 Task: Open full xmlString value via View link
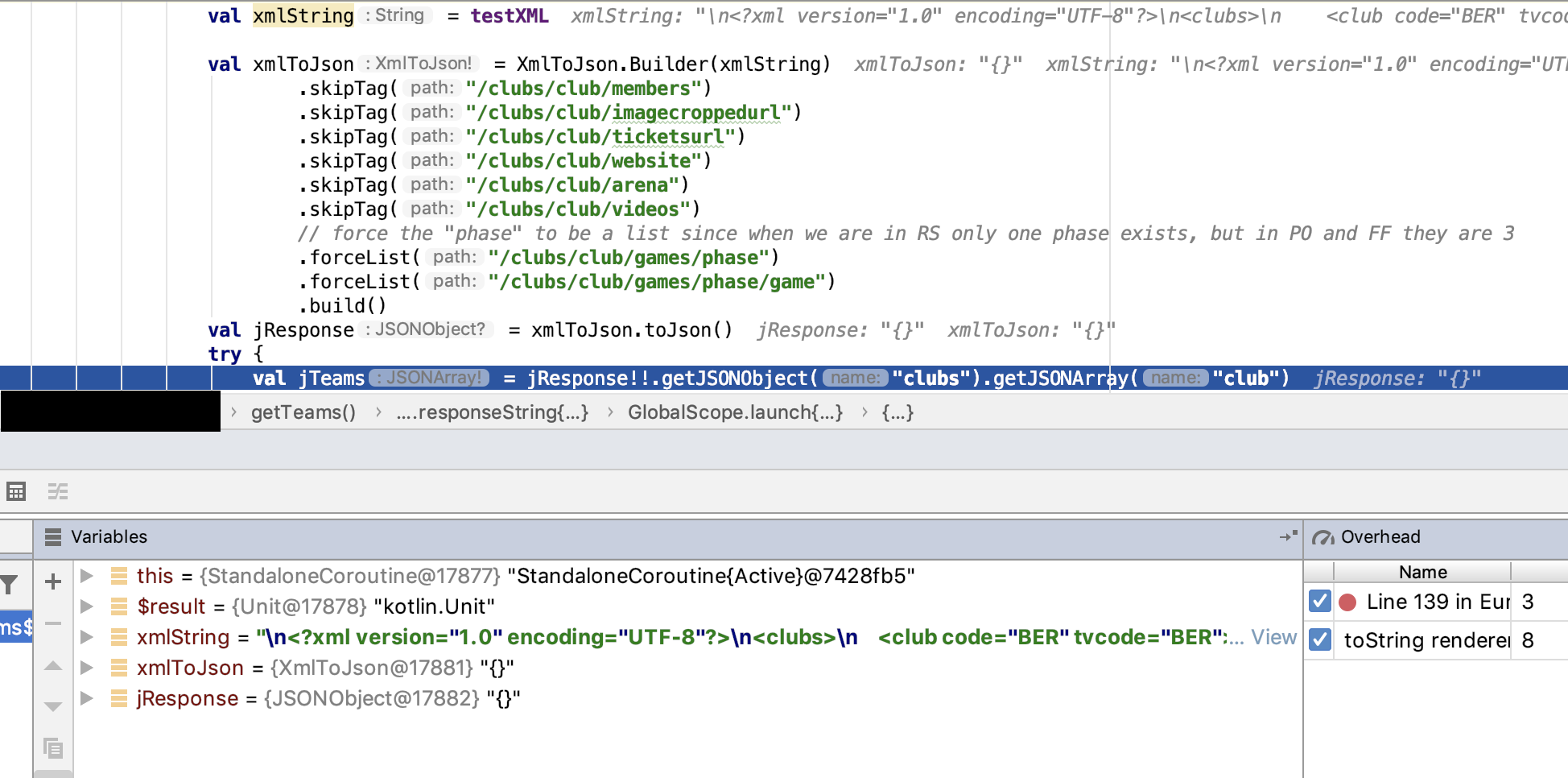coord(1273,637)
